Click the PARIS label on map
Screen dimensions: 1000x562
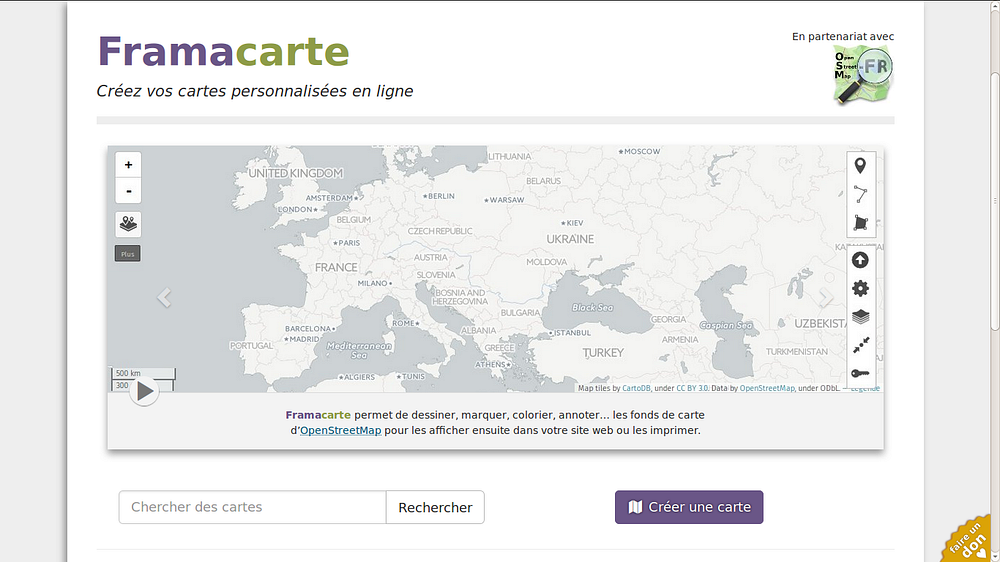347,243
